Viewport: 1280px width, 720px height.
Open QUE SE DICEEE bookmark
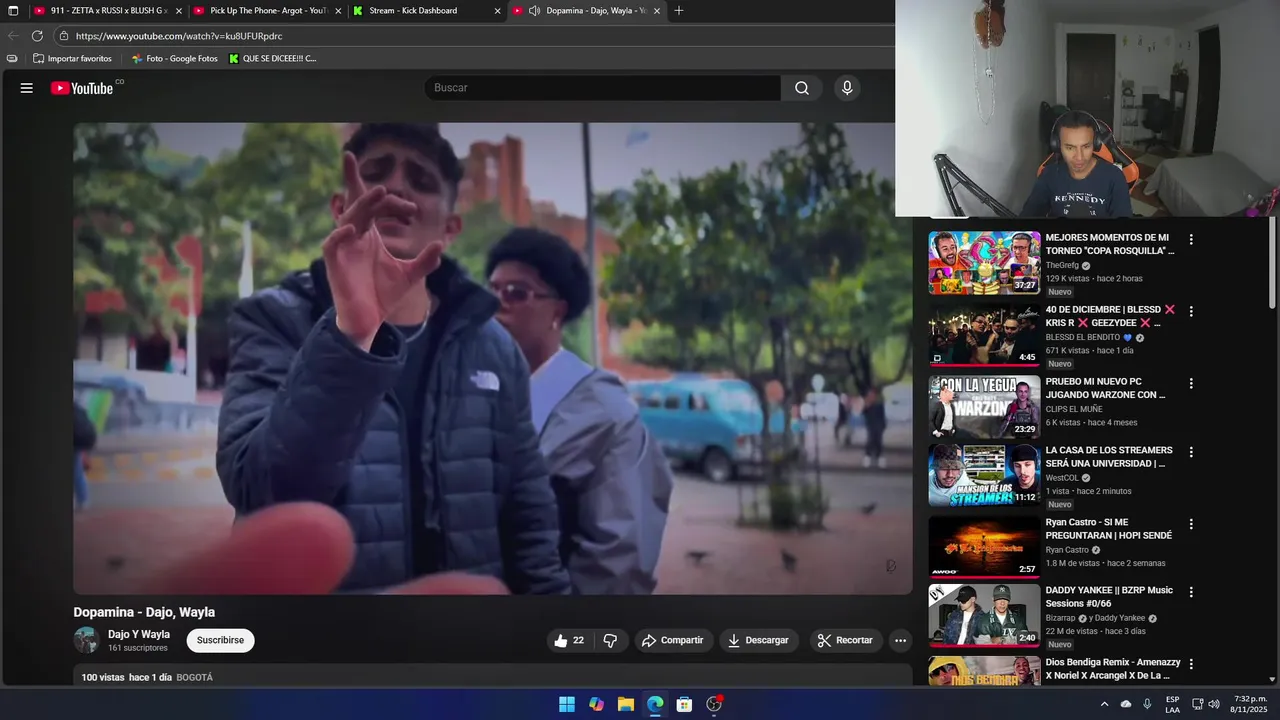272,59
